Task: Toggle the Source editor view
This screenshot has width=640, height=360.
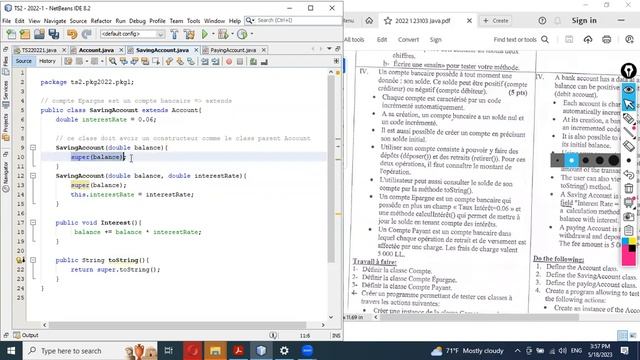Action: [24, 61]
